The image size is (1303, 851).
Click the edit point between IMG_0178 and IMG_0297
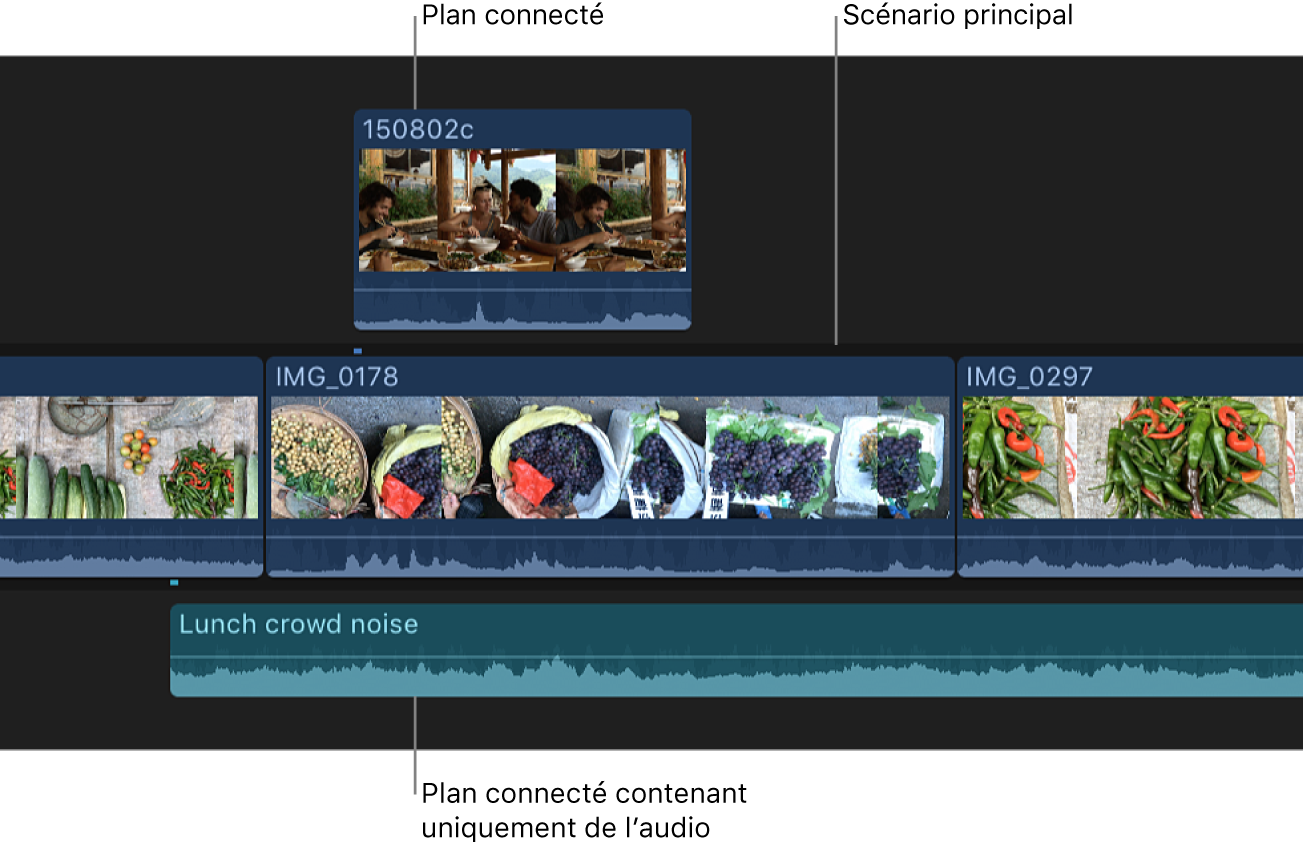(x=954, y=465)
